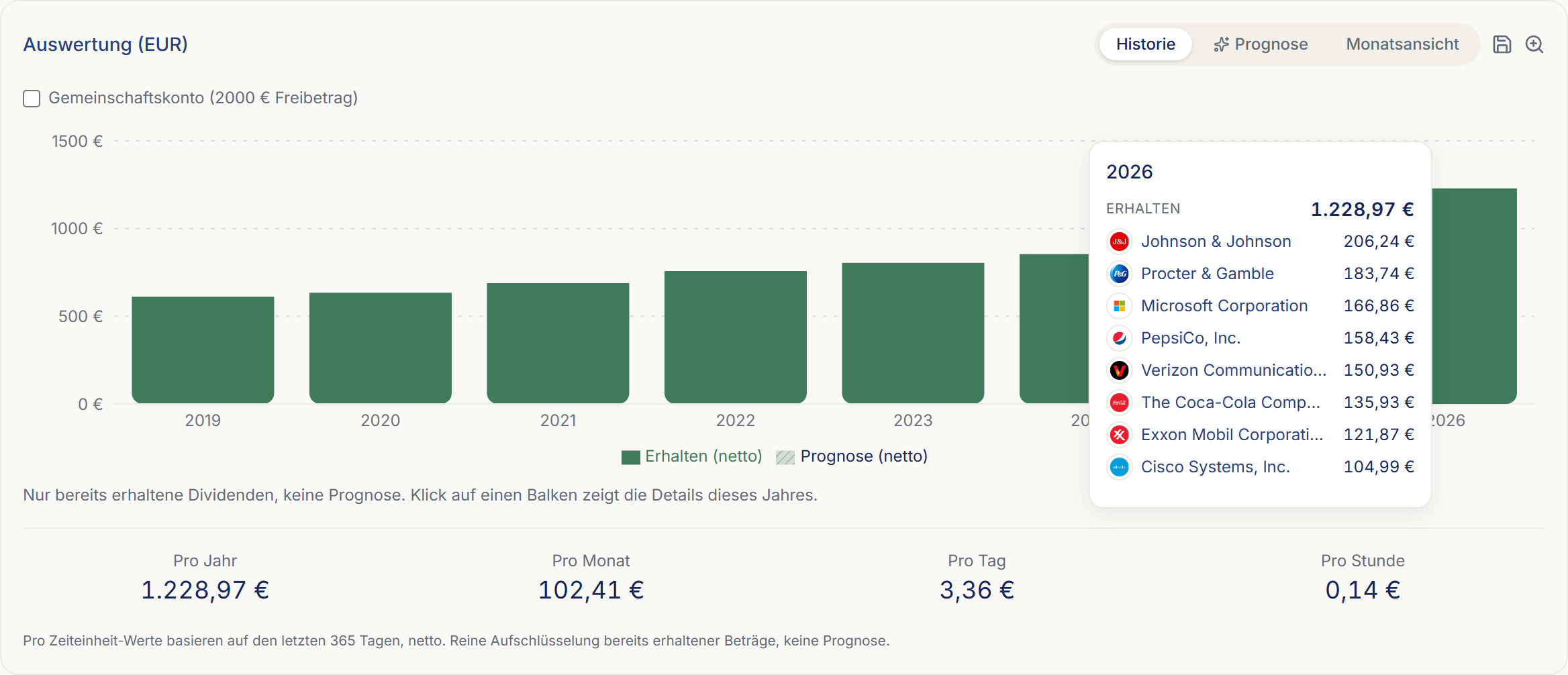Screen dimensions: 1568x675
Task: Click the Cisco Systems logo icon
Action: point(1119,467)
